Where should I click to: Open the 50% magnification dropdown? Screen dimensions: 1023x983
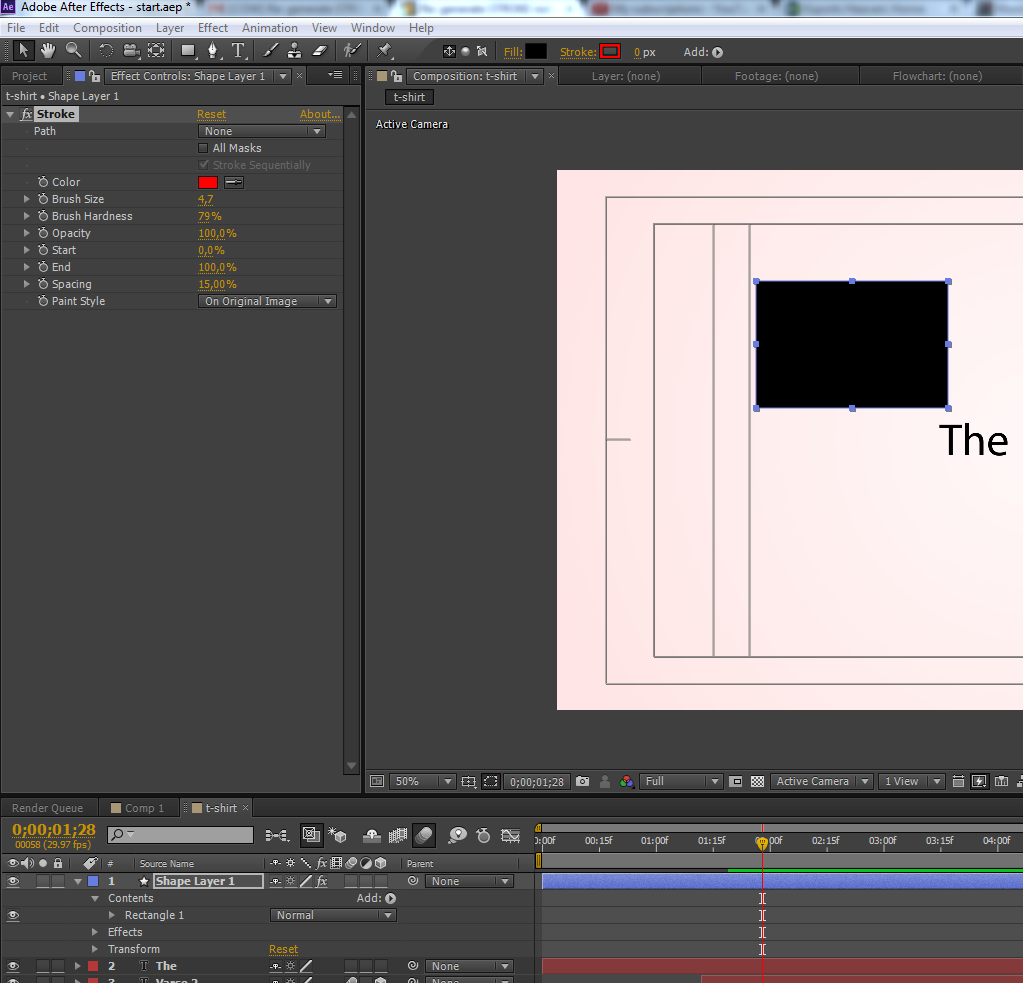(422, 781)
